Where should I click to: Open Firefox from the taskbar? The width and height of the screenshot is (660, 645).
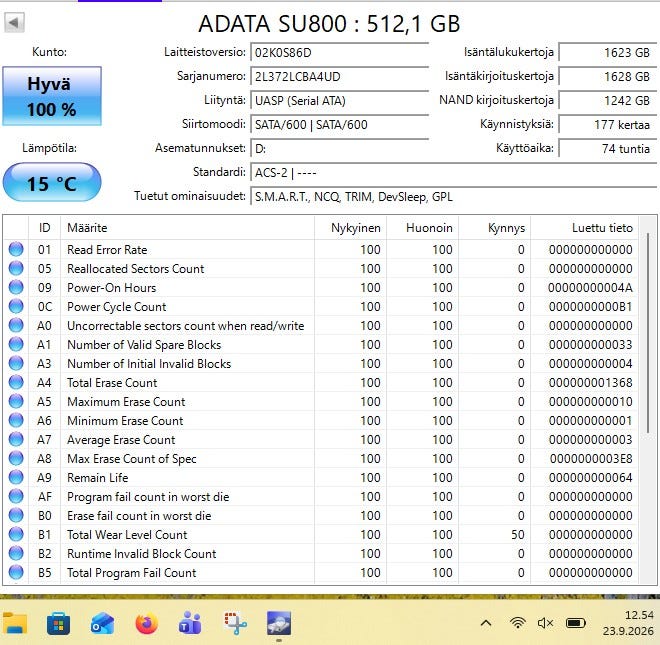coord(146,623)
